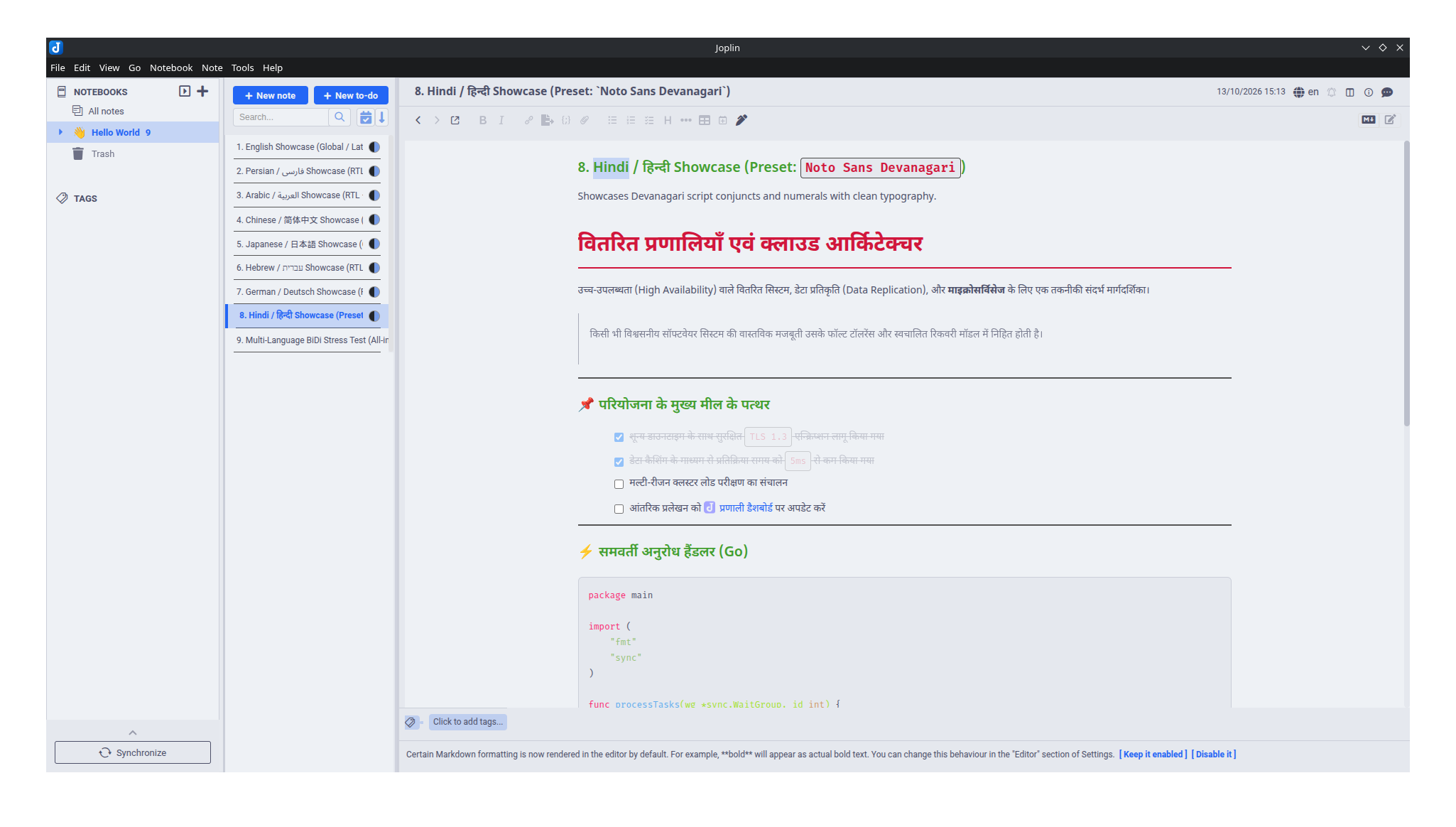Apply italic formatting

[x=501, y=120]
